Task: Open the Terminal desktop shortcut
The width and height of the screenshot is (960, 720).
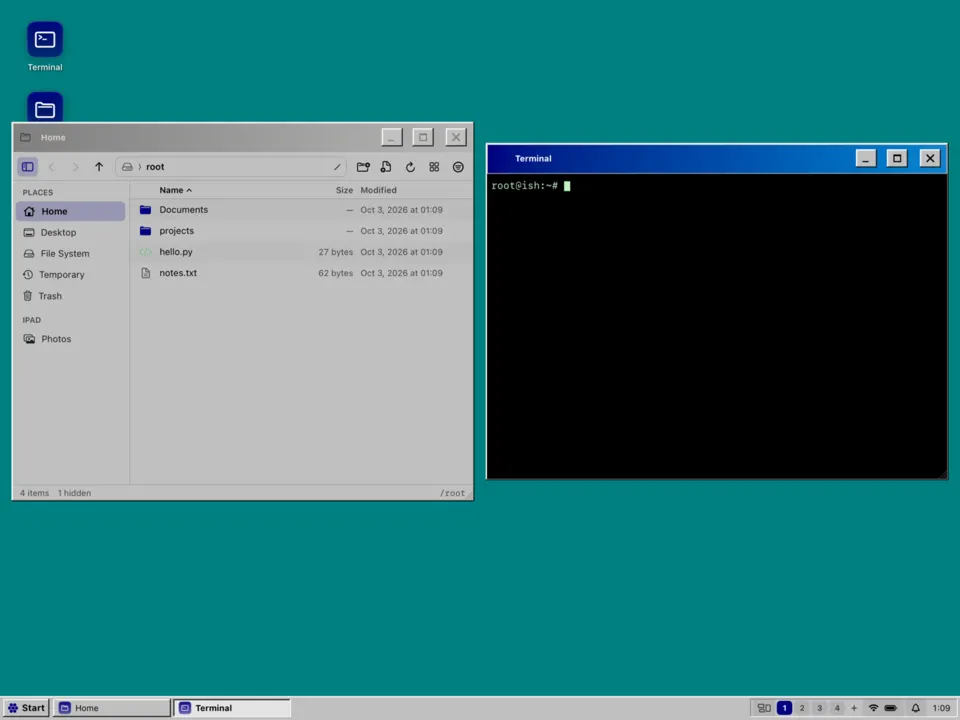Action: coord(45,47)
